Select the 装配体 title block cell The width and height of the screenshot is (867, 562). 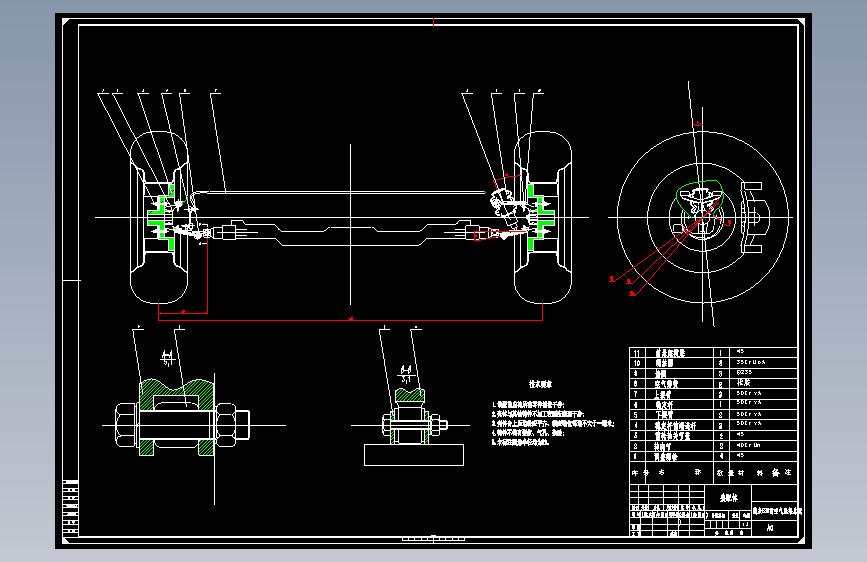click(x=729, y=498)
